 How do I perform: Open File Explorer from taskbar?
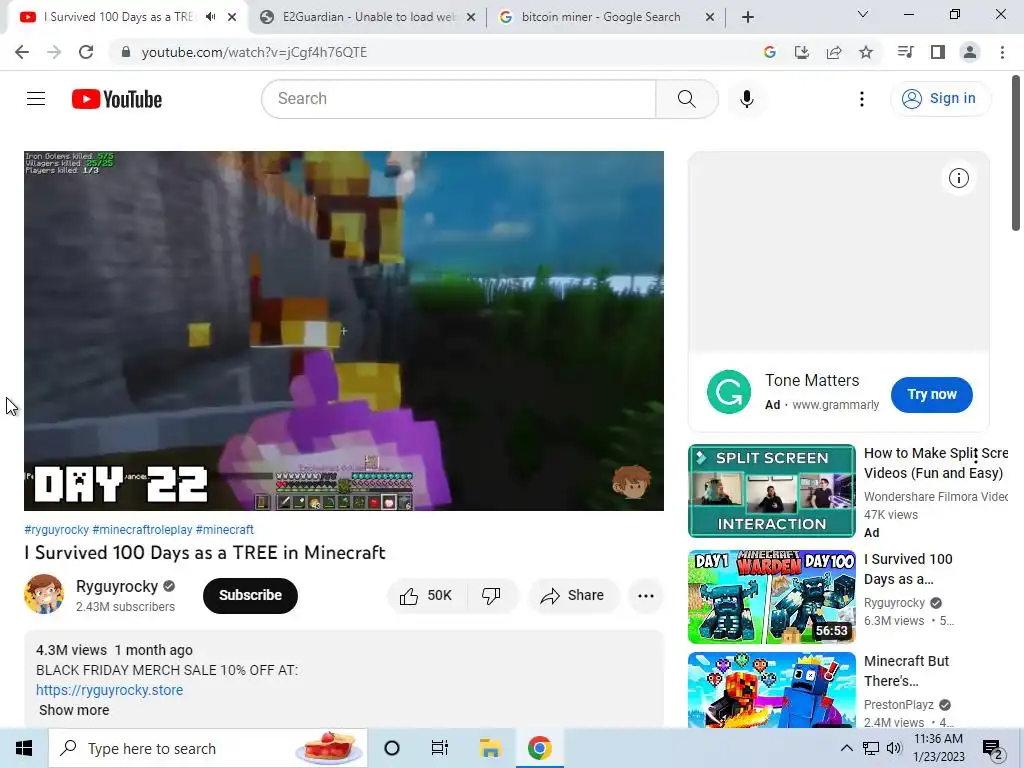pos(490,748)
